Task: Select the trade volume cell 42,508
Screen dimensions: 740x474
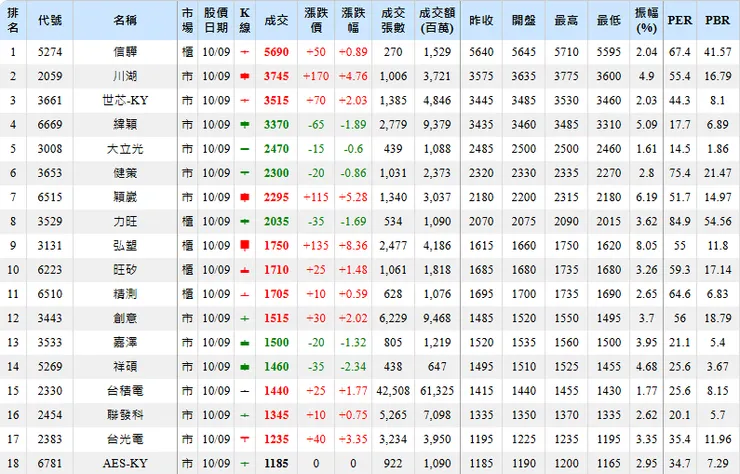Action: [393, 391]
